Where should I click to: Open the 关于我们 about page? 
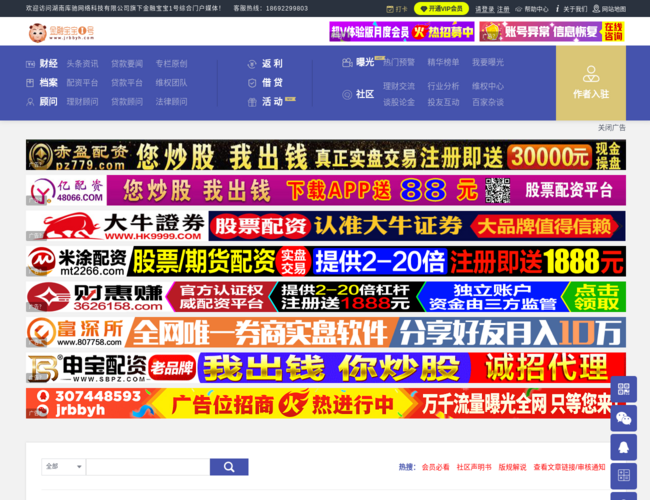571,9
